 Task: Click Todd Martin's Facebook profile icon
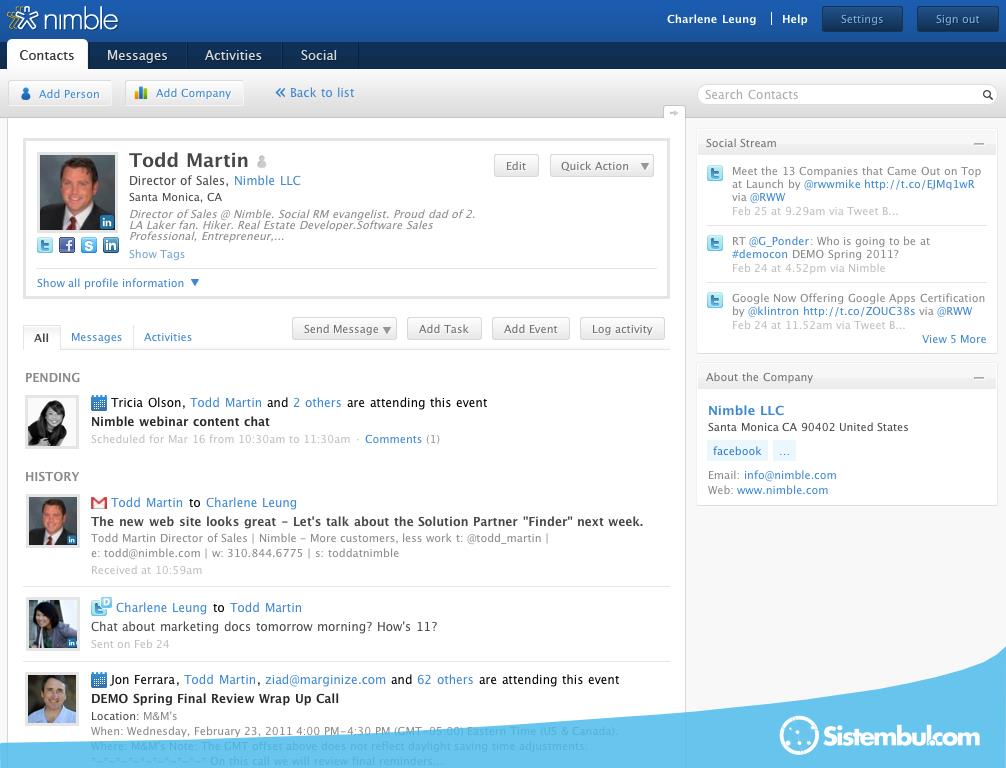point(67,244)
